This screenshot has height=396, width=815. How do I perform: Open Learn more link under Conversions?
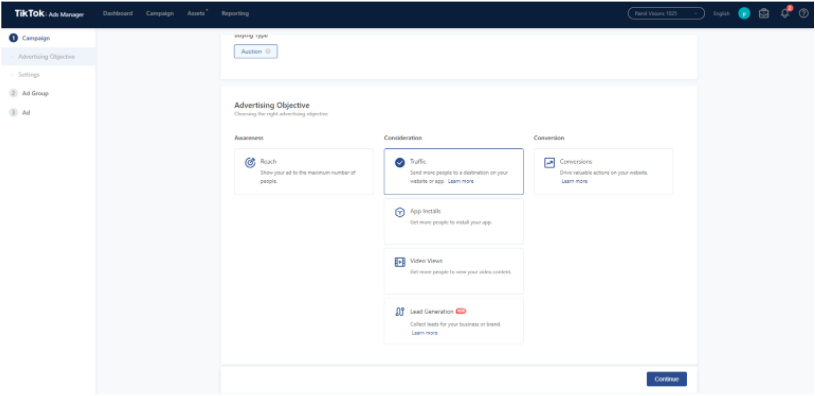(x=574, y=181)
